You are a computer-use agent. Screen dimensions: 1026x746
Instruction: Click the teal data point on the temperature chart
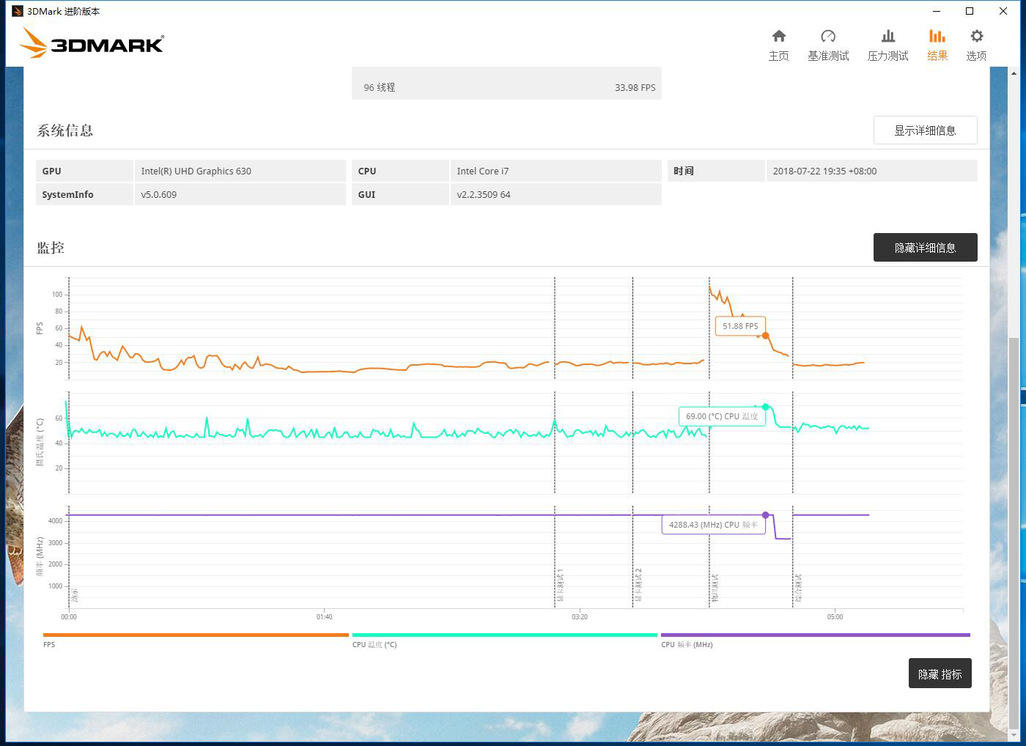[766, 407]
